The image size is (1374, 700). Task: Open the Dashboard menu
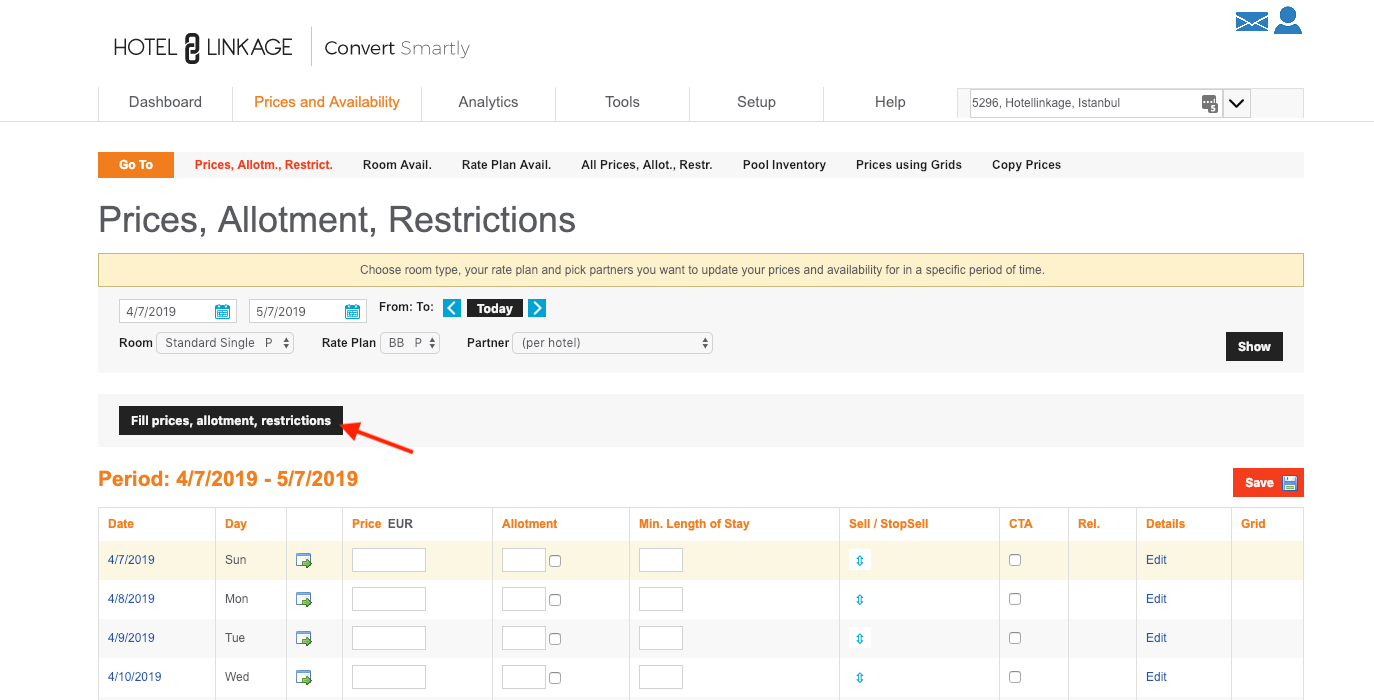point(165,102)
